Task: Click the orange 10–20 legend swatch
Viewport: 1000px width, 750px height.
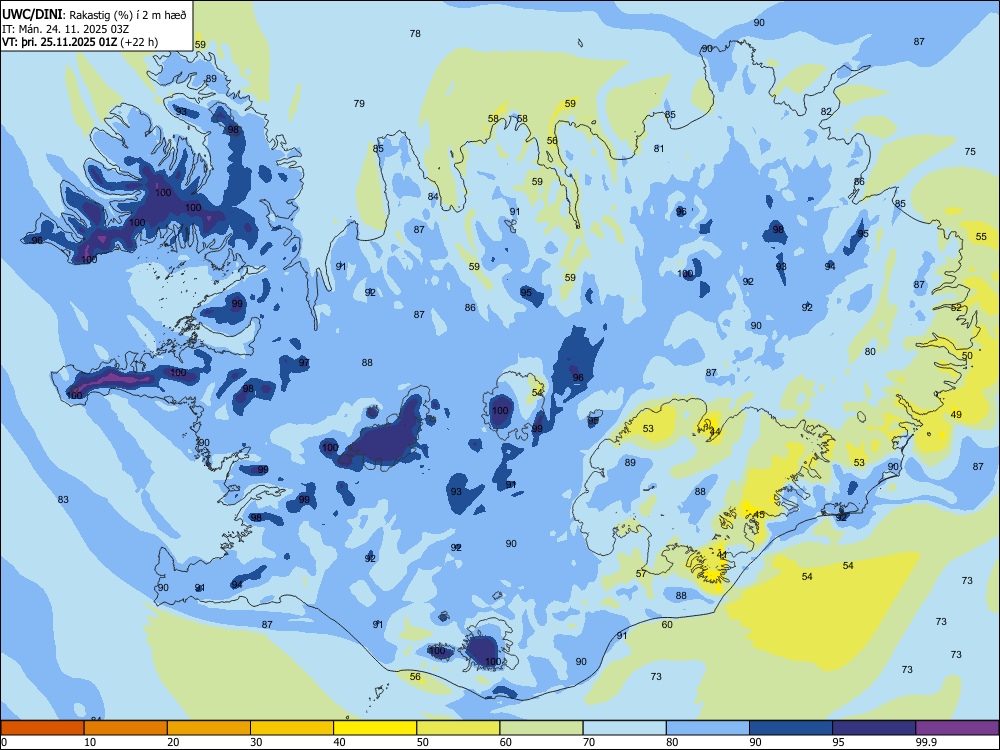Action: tap(126, 728)
